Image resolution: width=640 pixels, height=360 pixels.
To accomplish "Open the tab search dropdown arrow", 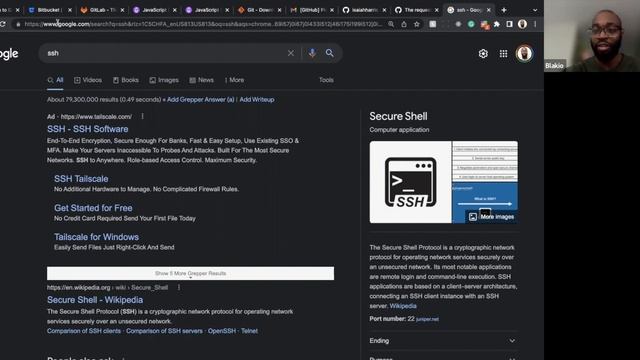I will click(x=535, y=10).
